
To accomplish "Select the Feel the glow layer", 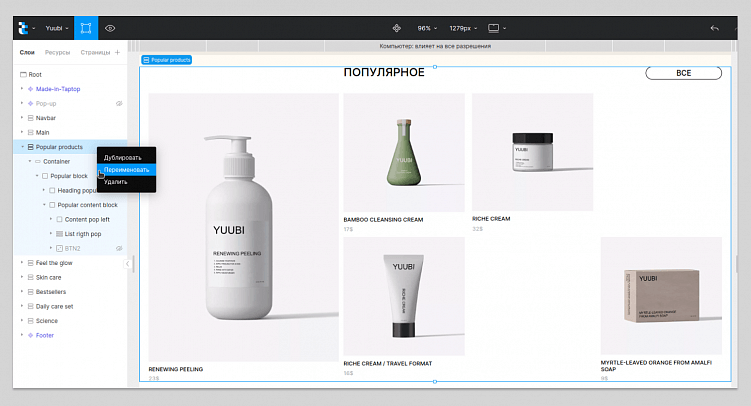I will pyautogui.click(x=54, y=263).
